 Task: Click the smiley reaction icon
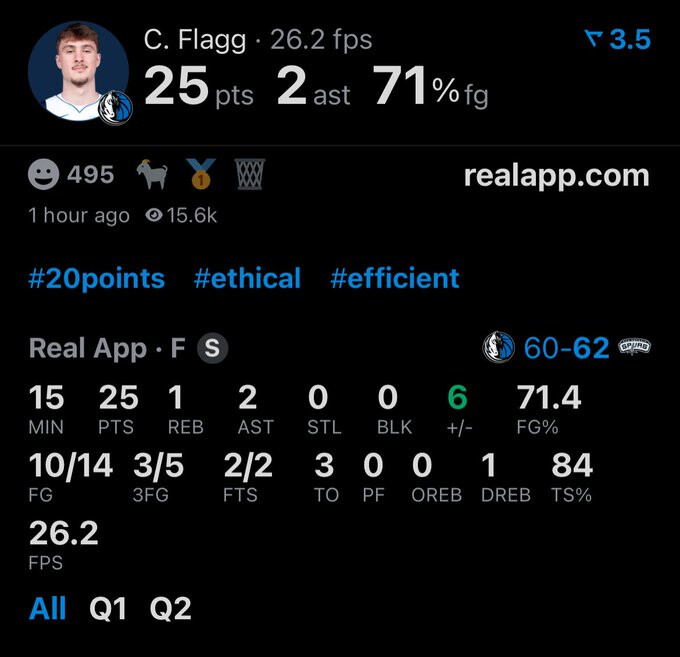point(43,176)
